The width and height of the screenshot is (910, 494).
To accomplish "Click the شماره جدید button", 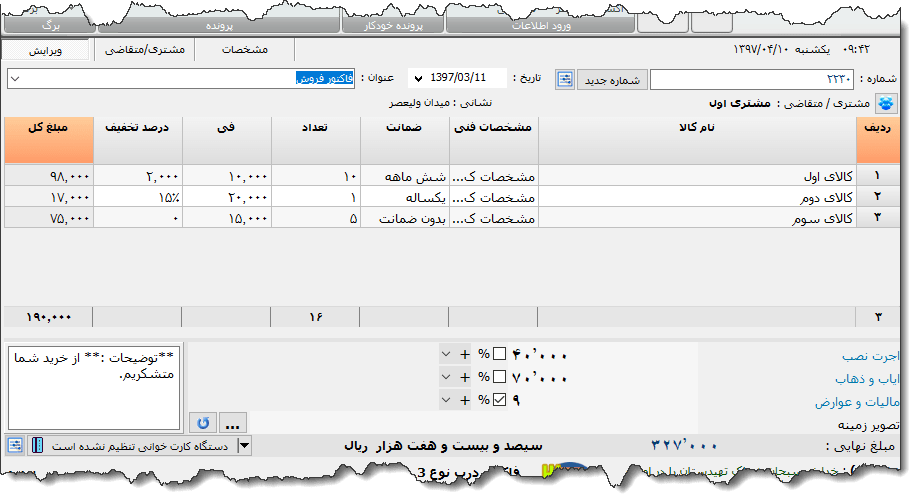I will pyautogui.click(x=612, y=80).
